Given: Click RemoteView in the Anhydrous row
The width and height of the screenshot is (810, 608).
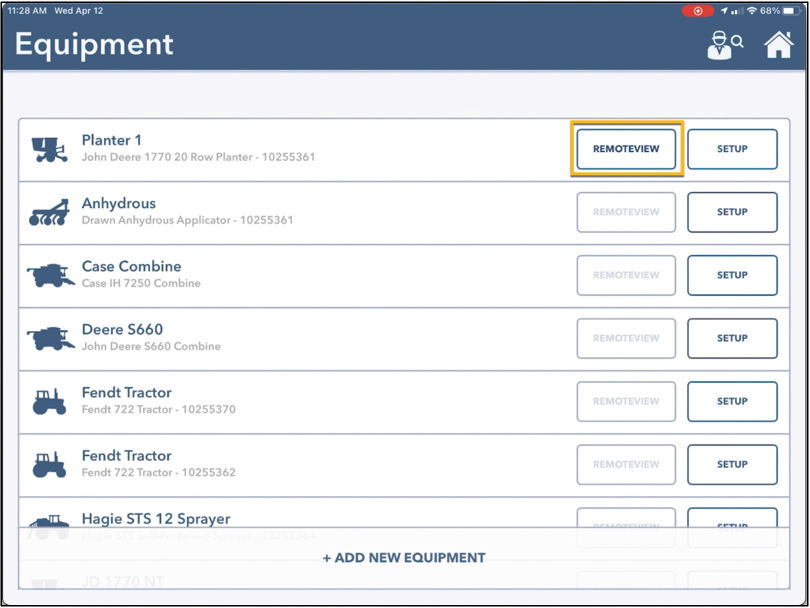Looking at the screenshot, I should click(x=626, y=212).
